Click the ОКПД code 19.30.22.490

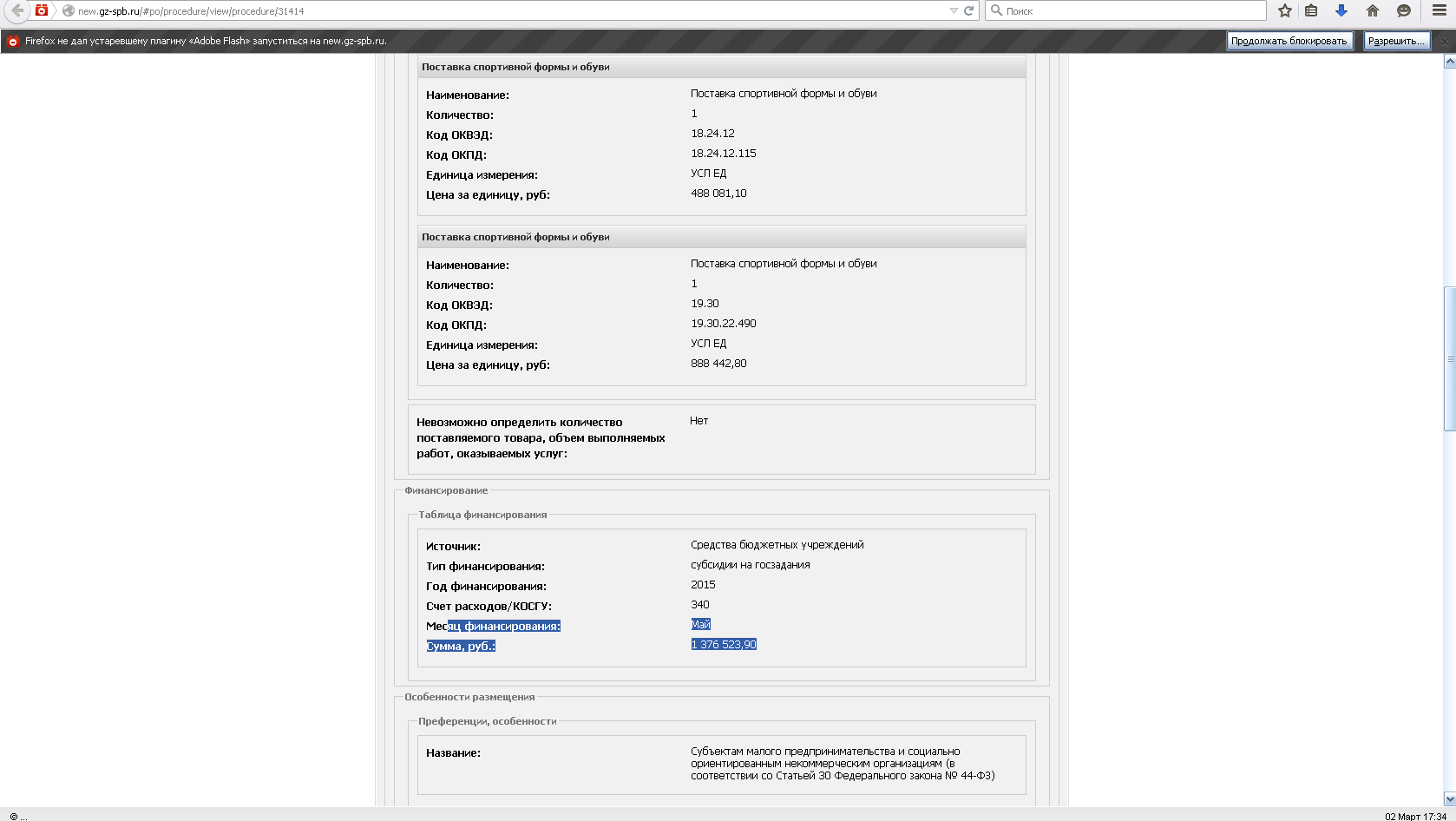point(724,324)
